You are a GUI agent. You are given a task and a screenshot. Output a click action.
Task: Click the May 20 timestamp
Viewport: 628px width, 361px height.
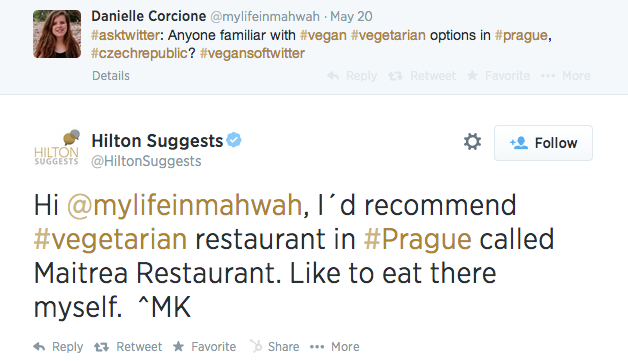tap(351, 16)
